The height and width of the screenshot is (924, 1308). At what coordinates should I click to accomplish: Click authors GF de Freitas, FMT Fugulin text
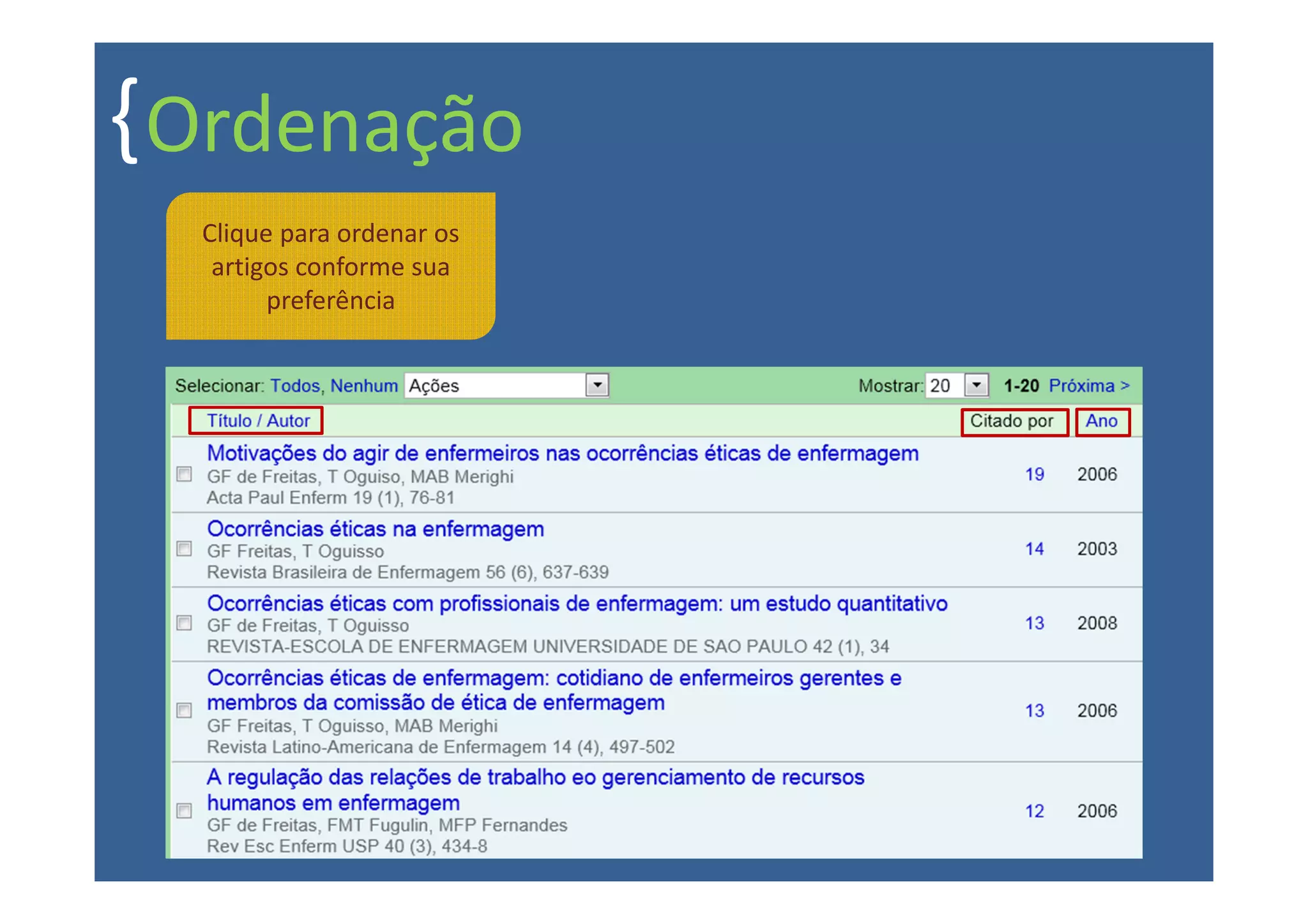tap(387, 826)
